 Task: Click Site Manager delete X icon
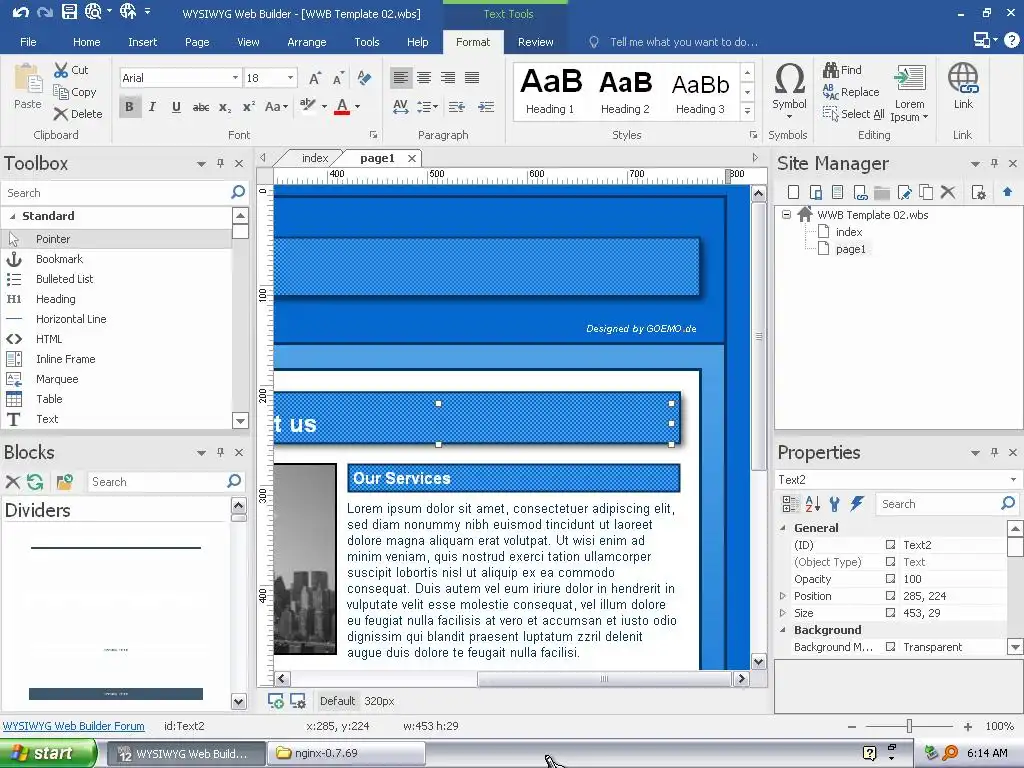click(948, 192)
